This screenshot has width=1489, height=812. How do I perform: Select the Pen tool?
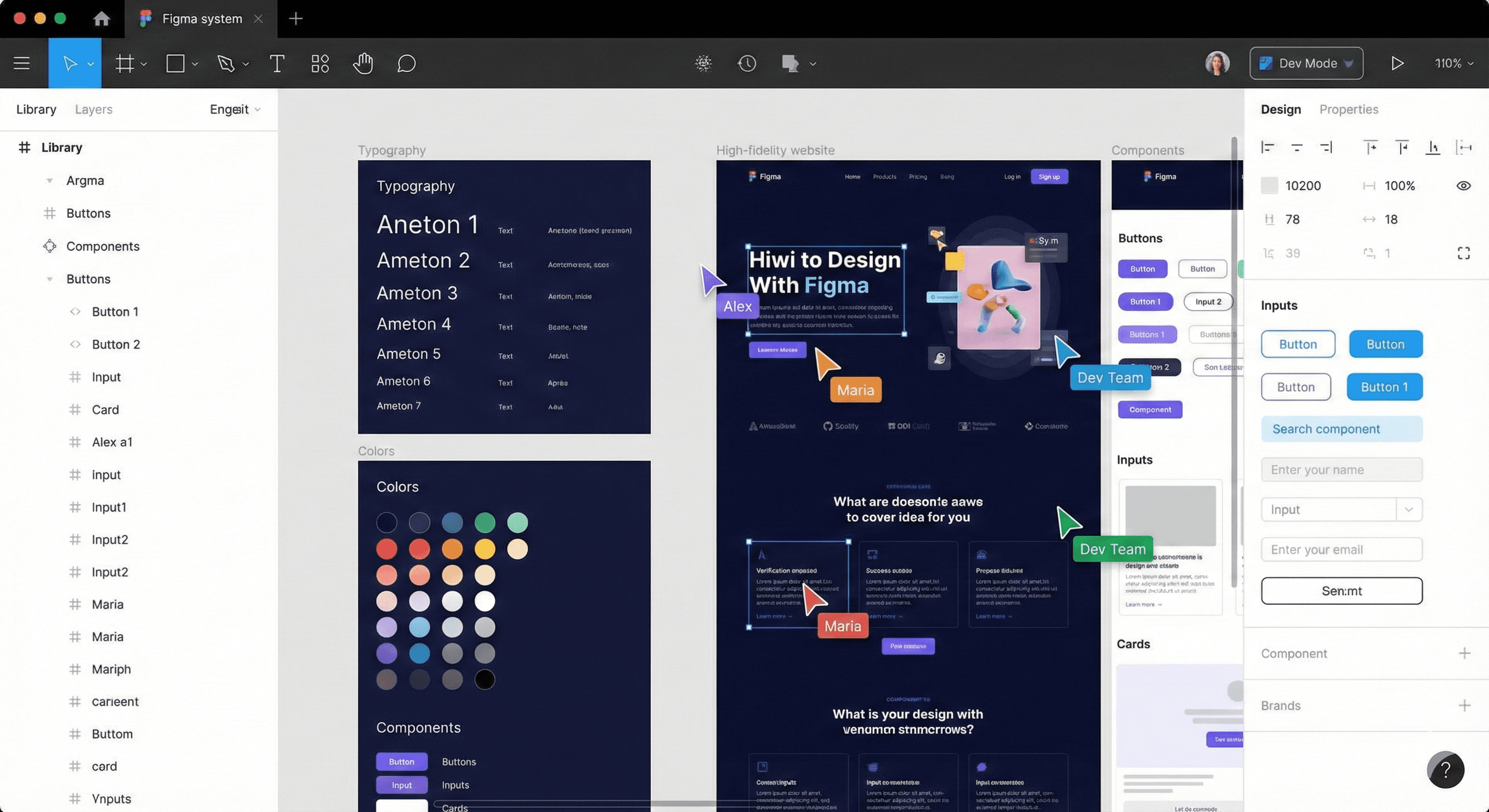click(226, 63)
